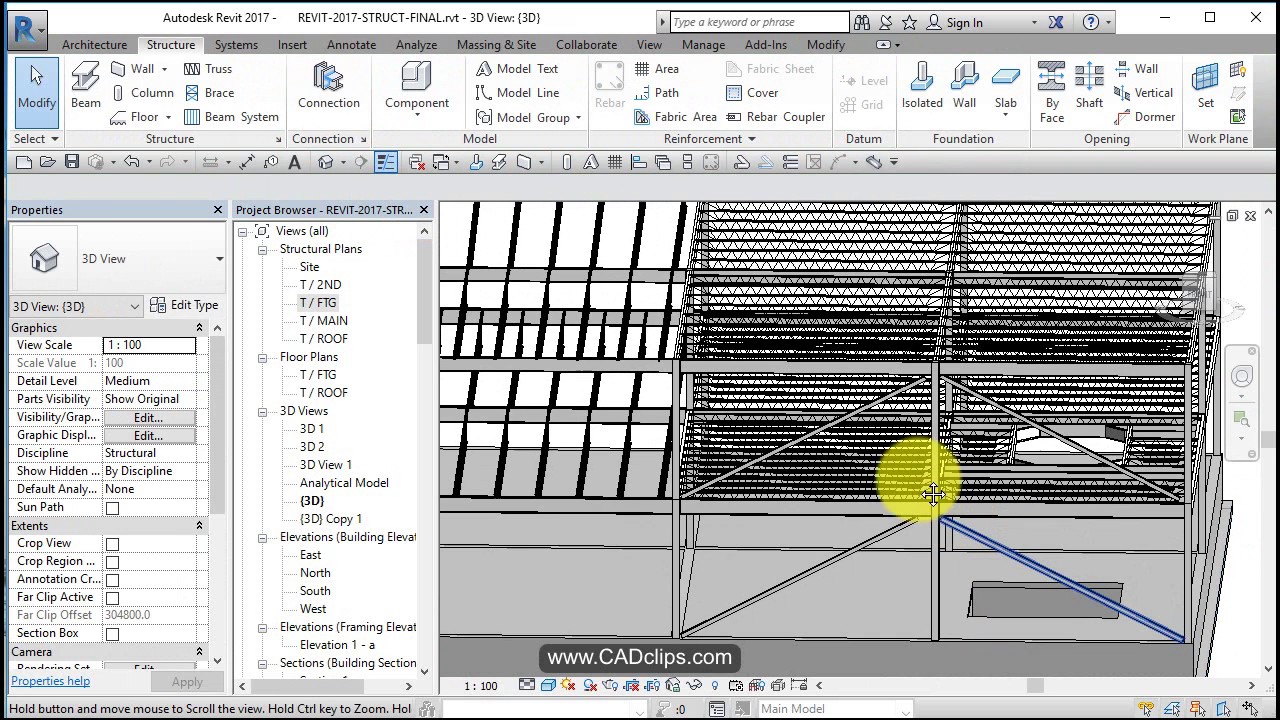Switch to the Annotate ribbon tab
The image size is (1280, 720).
(x=352, y=45)
